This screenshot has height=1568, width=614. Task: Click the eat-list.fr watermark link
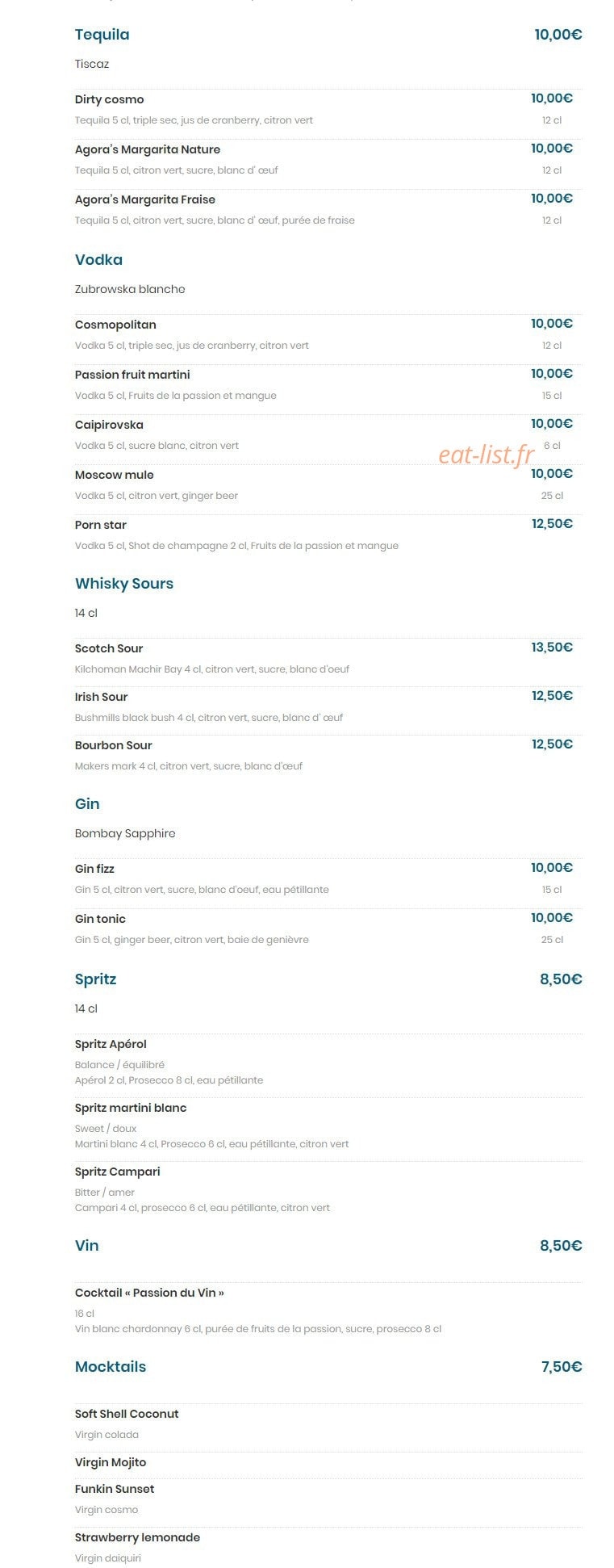click(x=487, y=455)
